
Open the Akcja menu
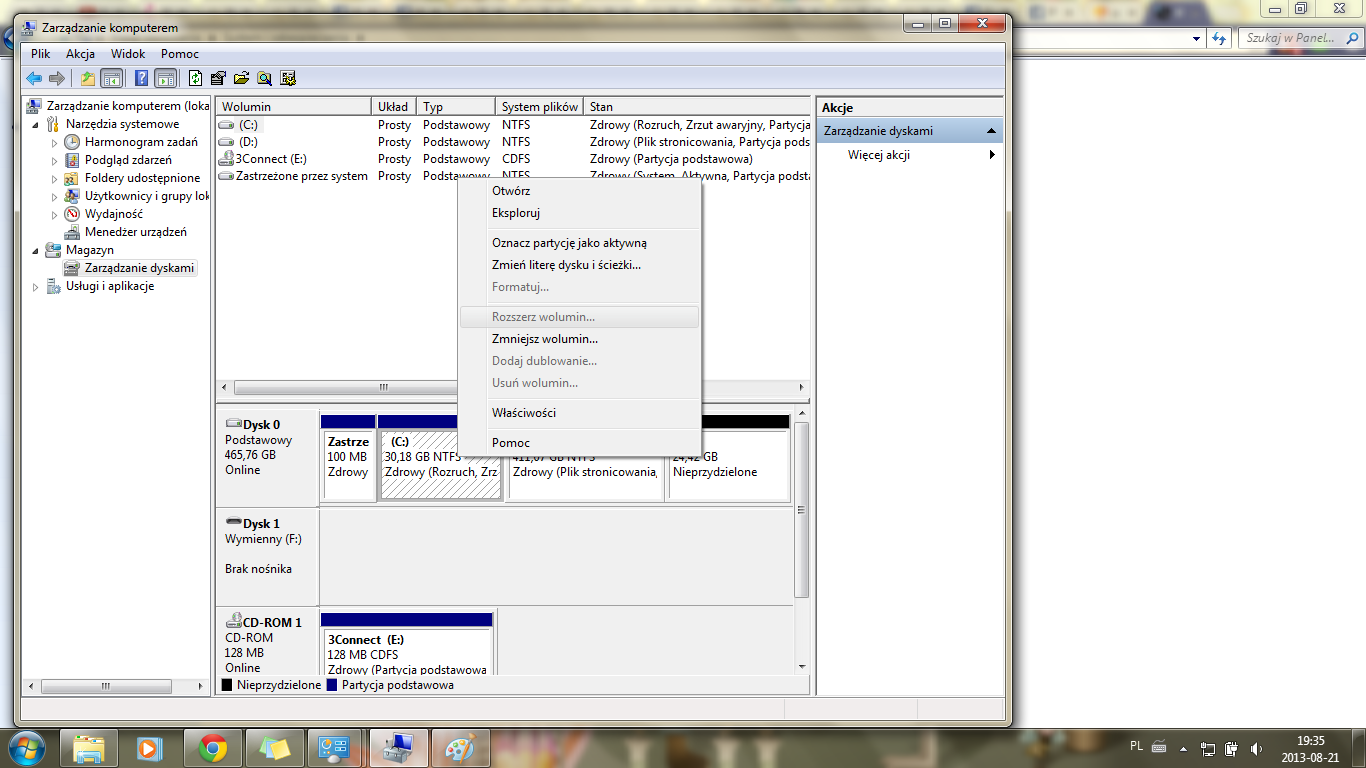[80, 54]
